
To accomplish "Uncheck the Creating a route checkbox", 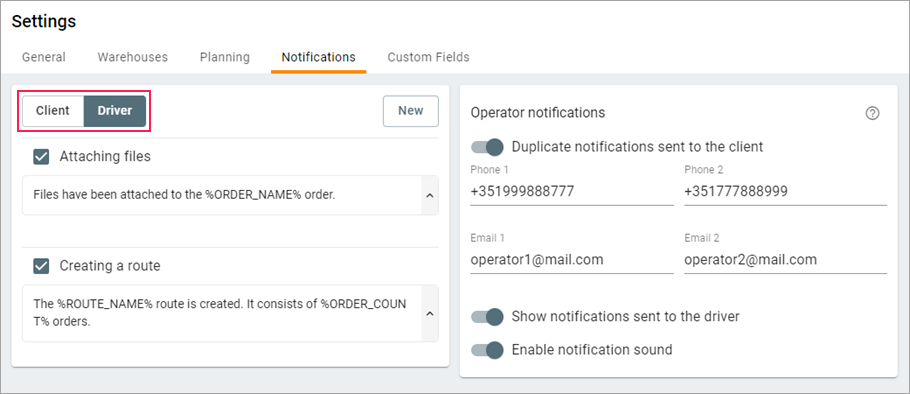I will pyautogui.click(x=41, y=266).
